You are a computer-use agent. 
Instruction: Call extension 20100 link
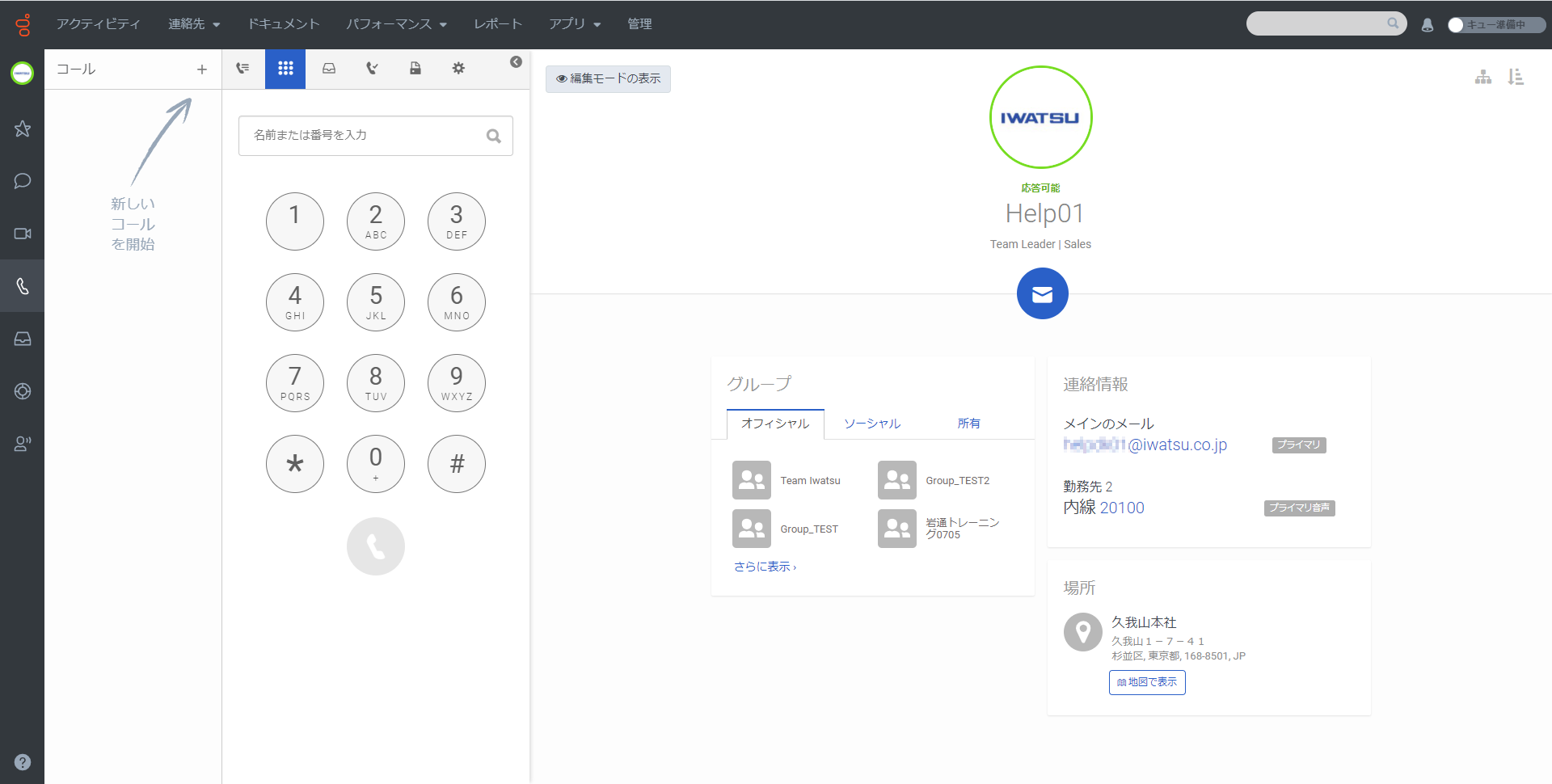(1121, 508)
